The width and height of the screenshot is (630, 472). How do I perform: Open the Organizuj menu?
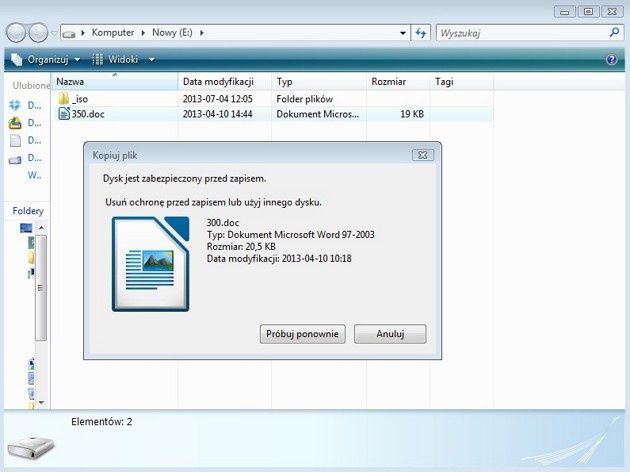pos(45,60)
